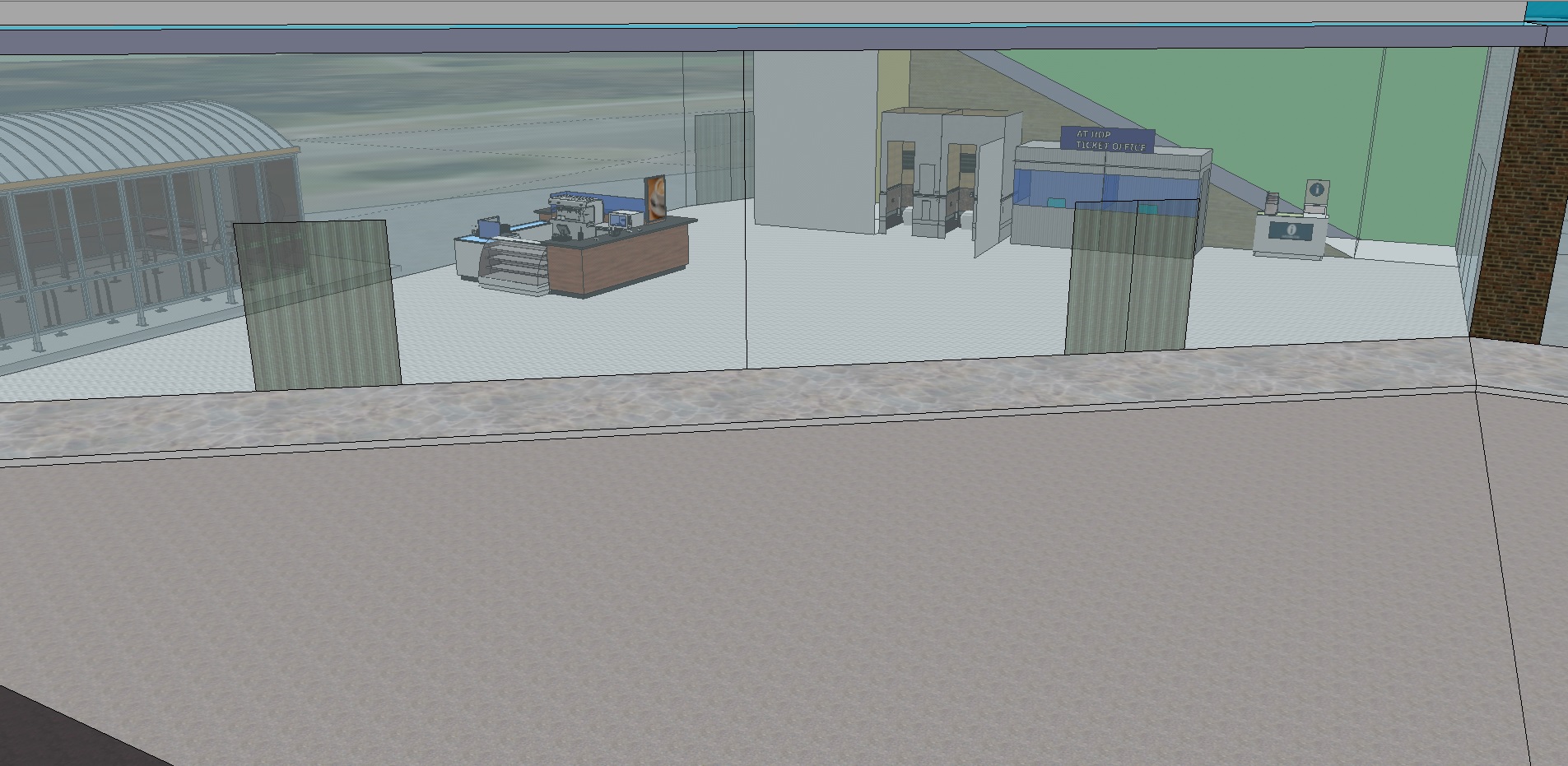Click the orange coffee poster
Screen dimensions: 1568x766
point(655,197)
